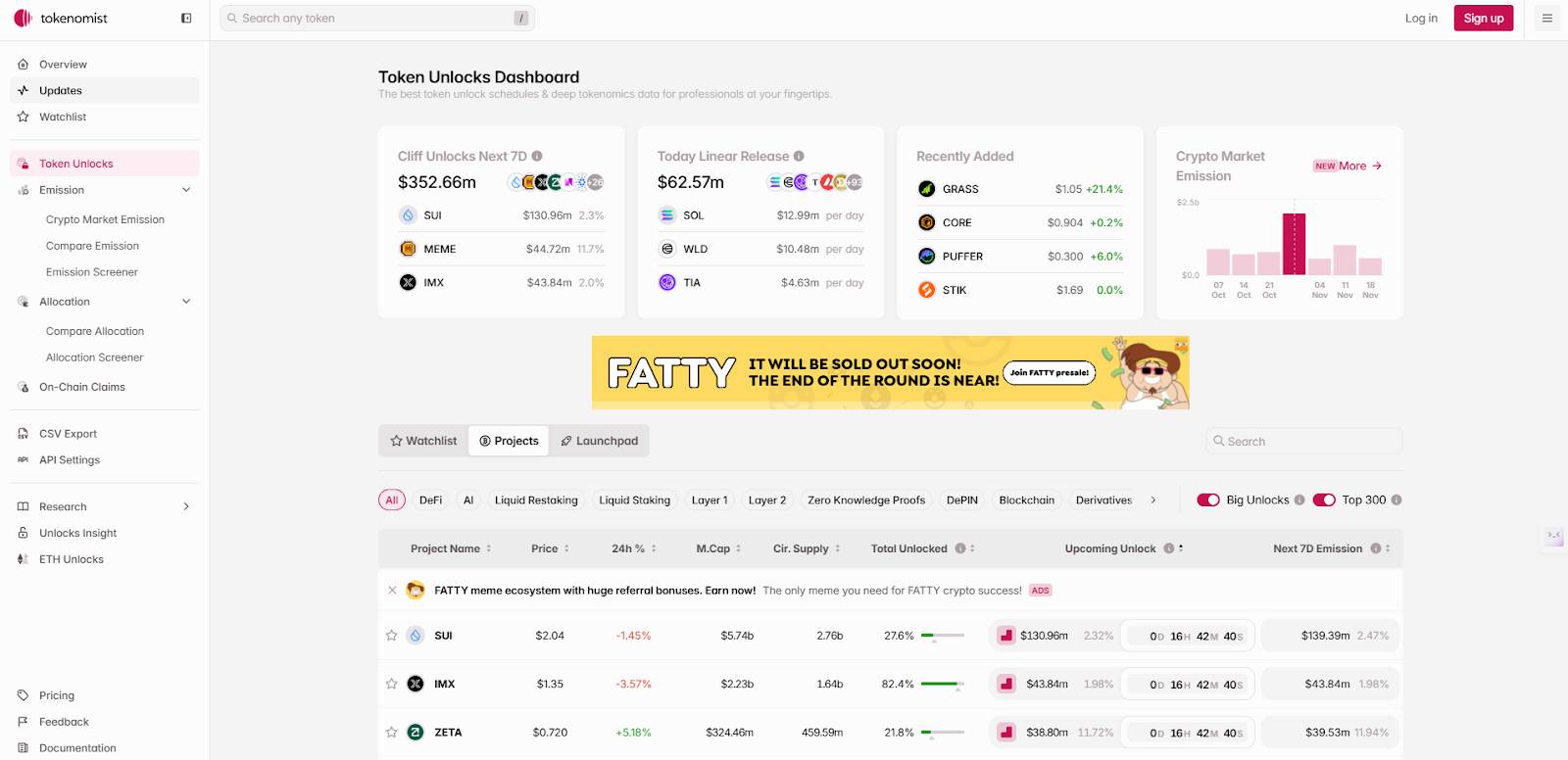Click info icon beside Big Unlocks
This screenshot has width=1568, height=760.
click(x=1299, y=499)
